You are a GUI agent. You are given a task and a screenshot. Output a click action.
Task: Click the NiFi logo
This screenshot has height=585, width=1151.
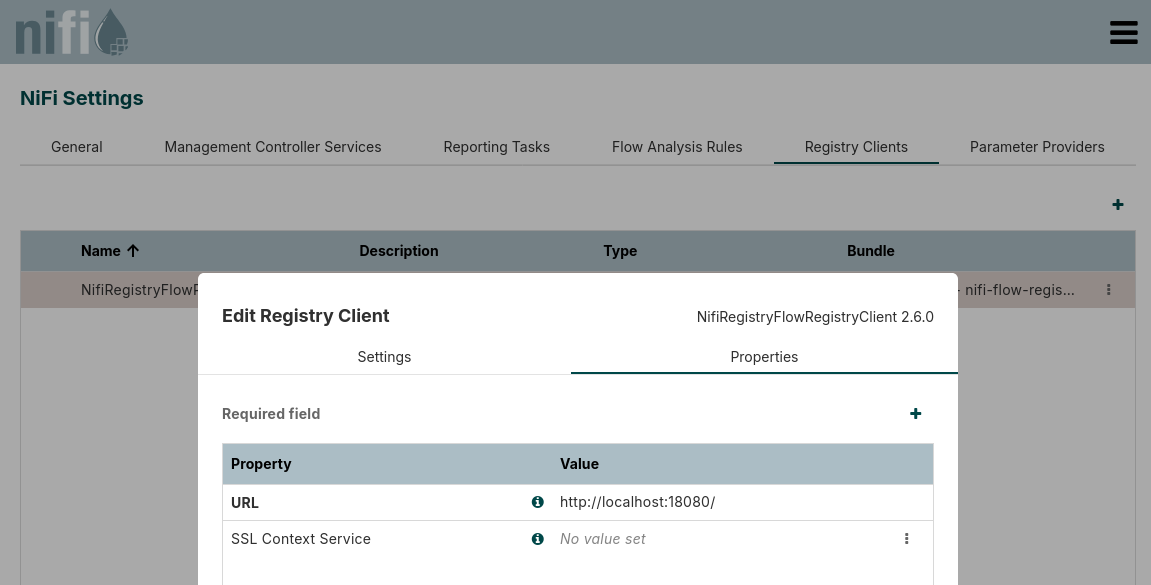tap(71, 31)
